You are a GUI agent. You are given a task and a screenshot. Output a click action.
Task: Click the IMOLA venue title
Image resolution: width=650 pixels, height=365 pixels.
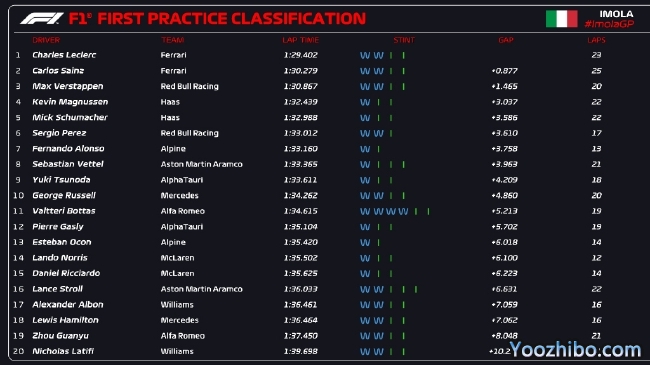click(x=616, y=14)
